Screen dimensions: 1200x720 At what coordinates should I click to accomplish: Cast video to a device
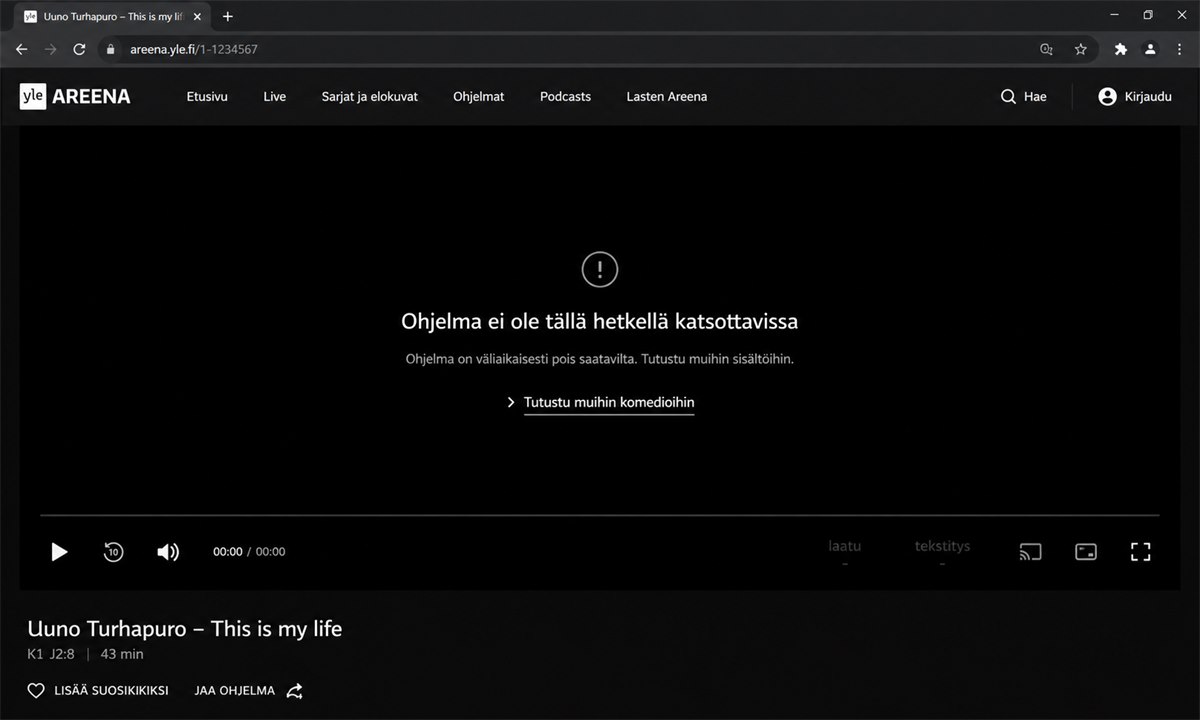coord(1030,552)
